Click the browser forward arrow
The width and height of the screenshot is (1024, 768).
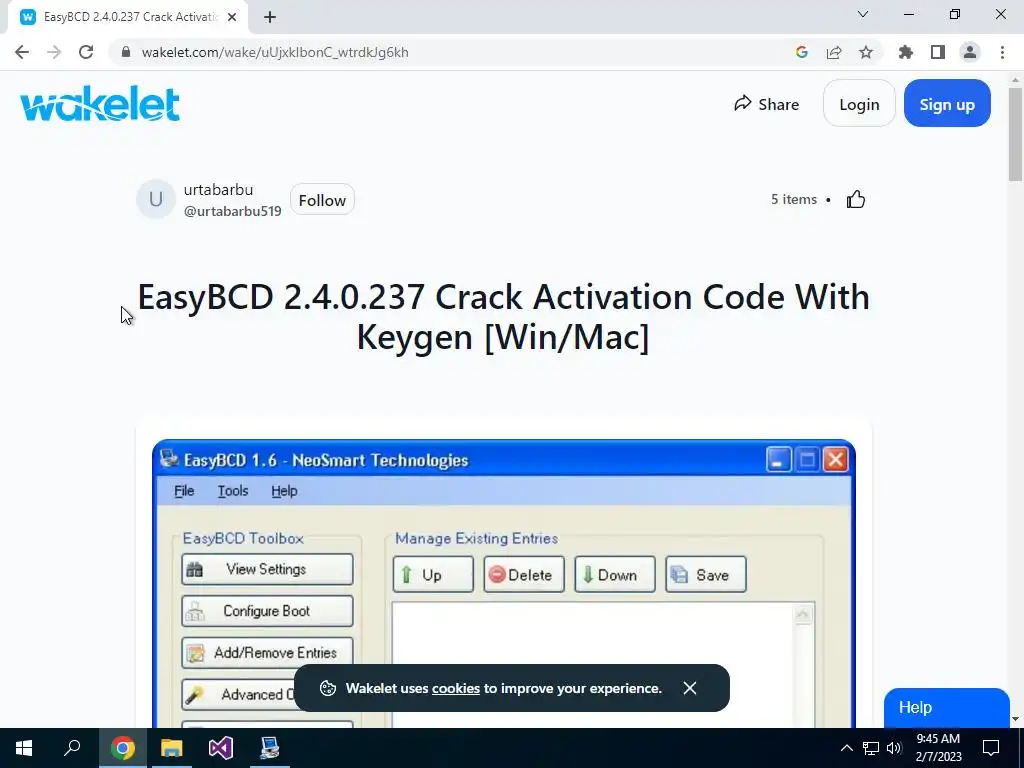point(54,52)
